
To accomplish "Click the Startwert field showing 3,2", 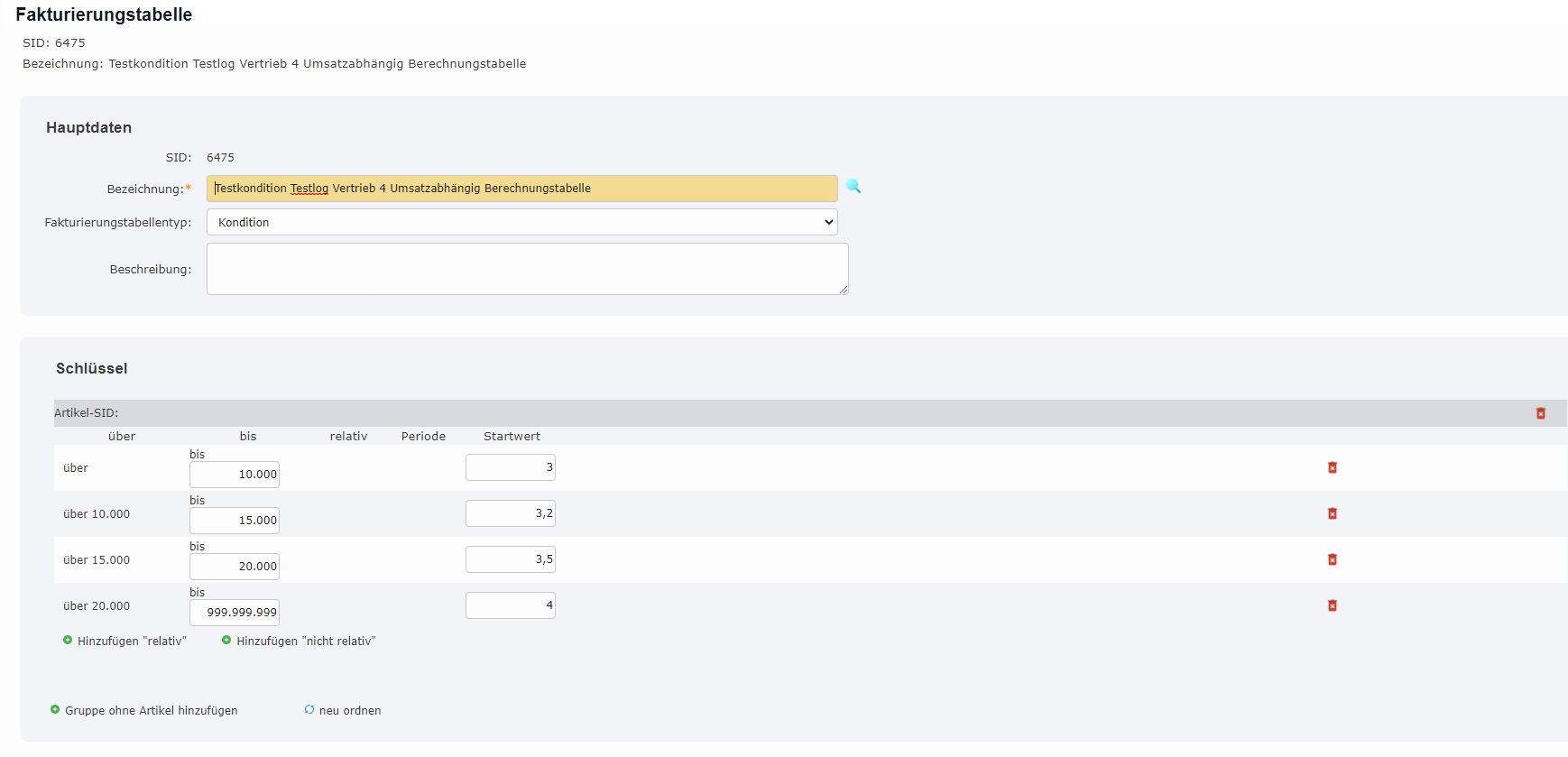I will pos(510,513).
